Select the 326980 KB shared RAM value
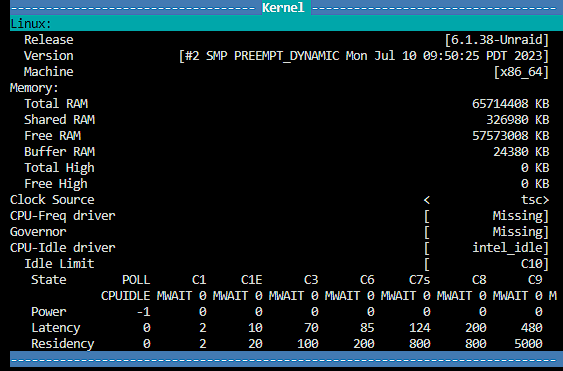Image resolution: width=563 pixels, height=371 pixels. pos(518,120)
